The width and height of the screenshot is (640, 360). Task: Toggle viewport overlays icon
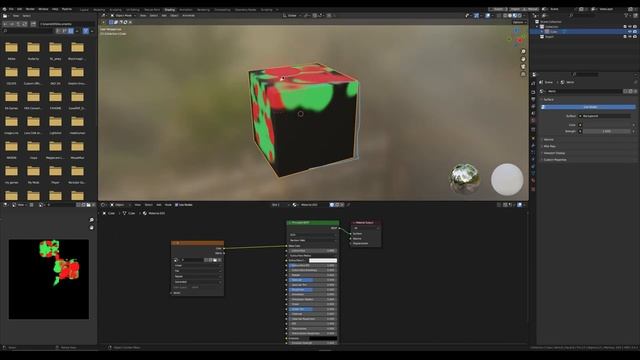(x=488, y=16)
